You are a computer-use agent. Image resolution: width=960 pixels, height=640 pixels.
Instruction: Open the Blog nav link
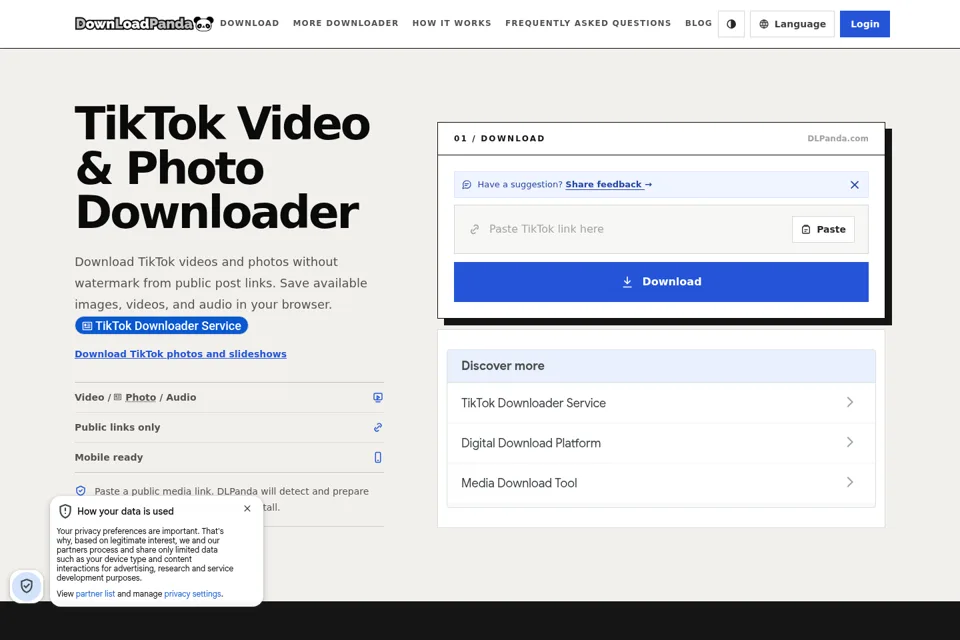pos(699,23)
